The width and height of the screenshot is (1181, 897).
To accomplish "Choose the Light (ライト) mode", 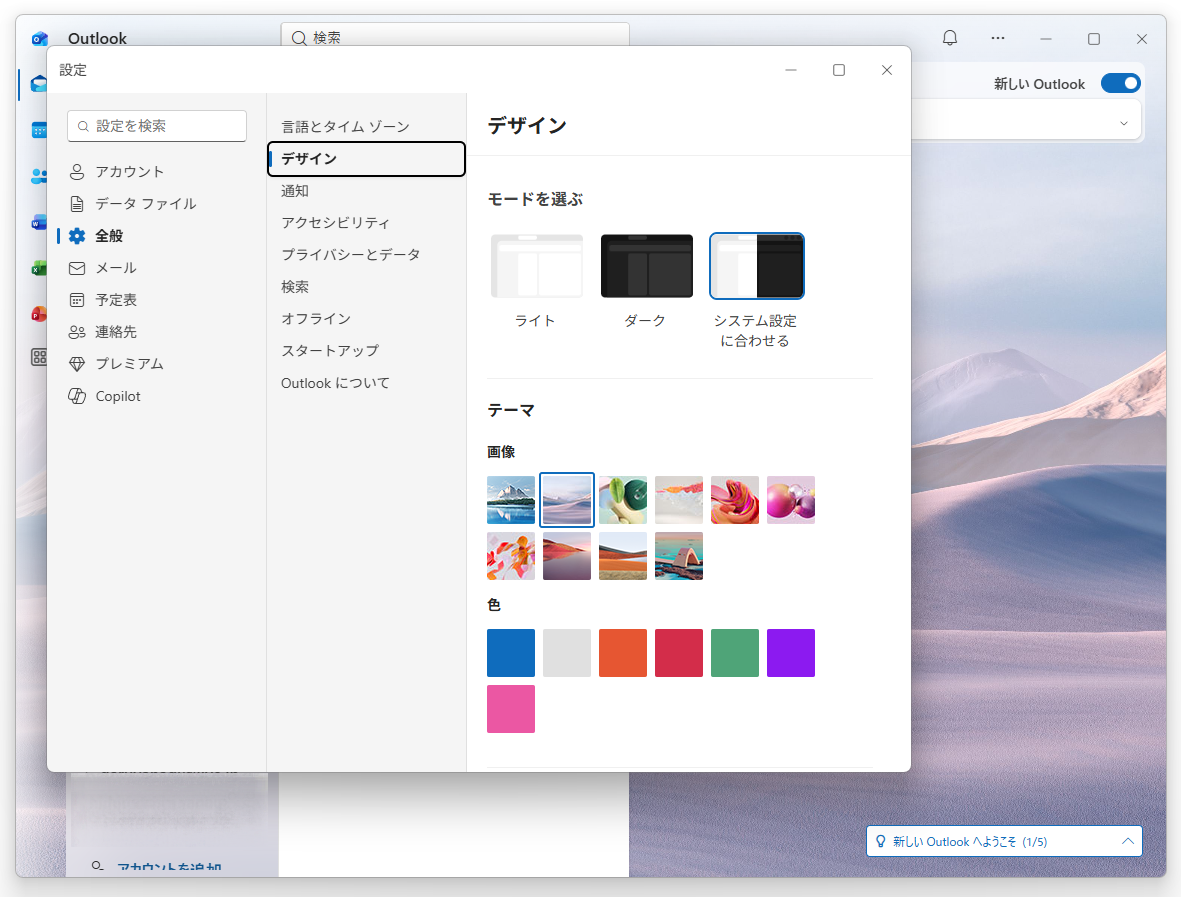I will click(x=536, y=266).
